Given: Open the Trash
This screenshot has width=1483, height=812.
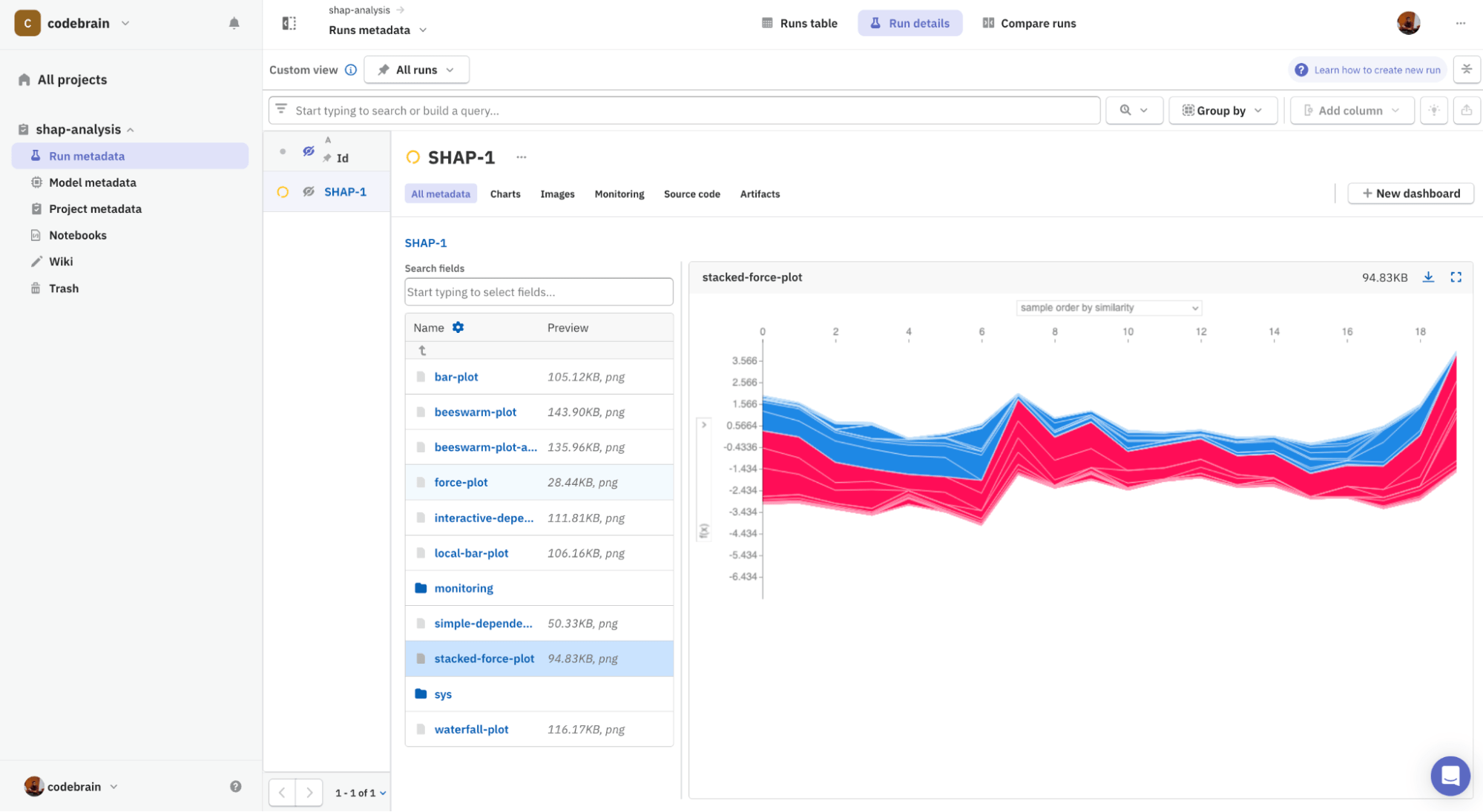Looking at the screenshot, I should pyautogui.click(x=64, y=288).
